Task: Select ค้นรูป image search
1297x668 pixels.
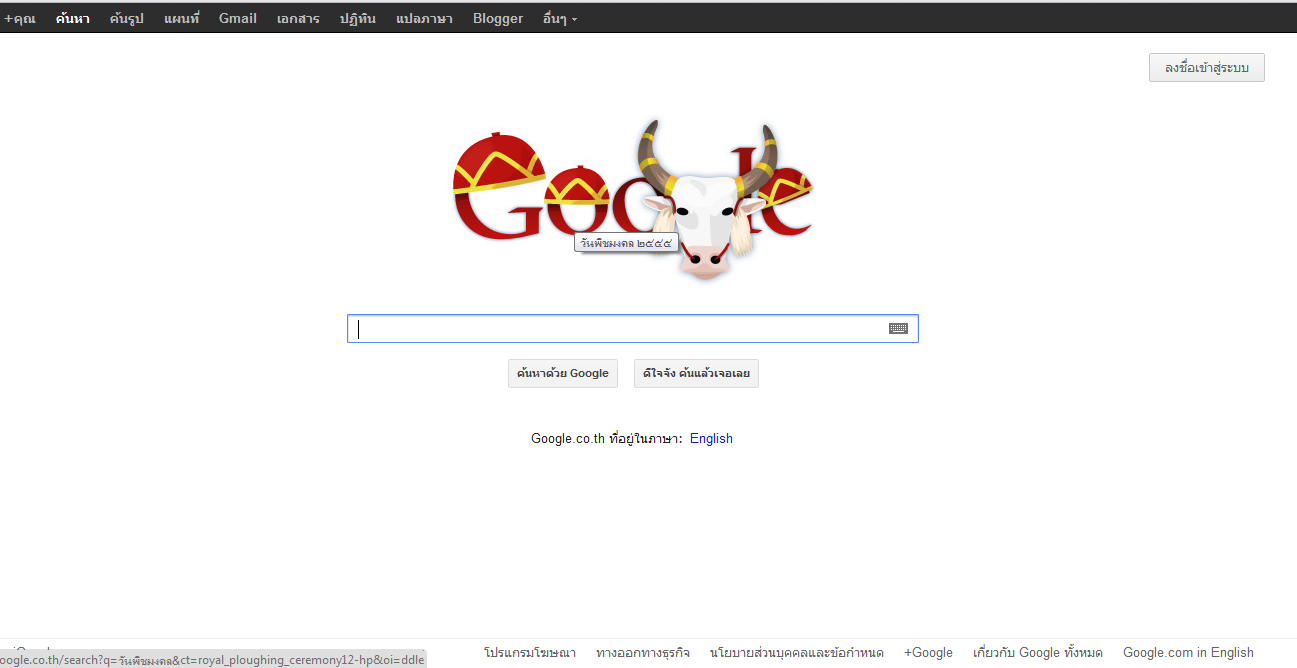Action: point(127,18)
